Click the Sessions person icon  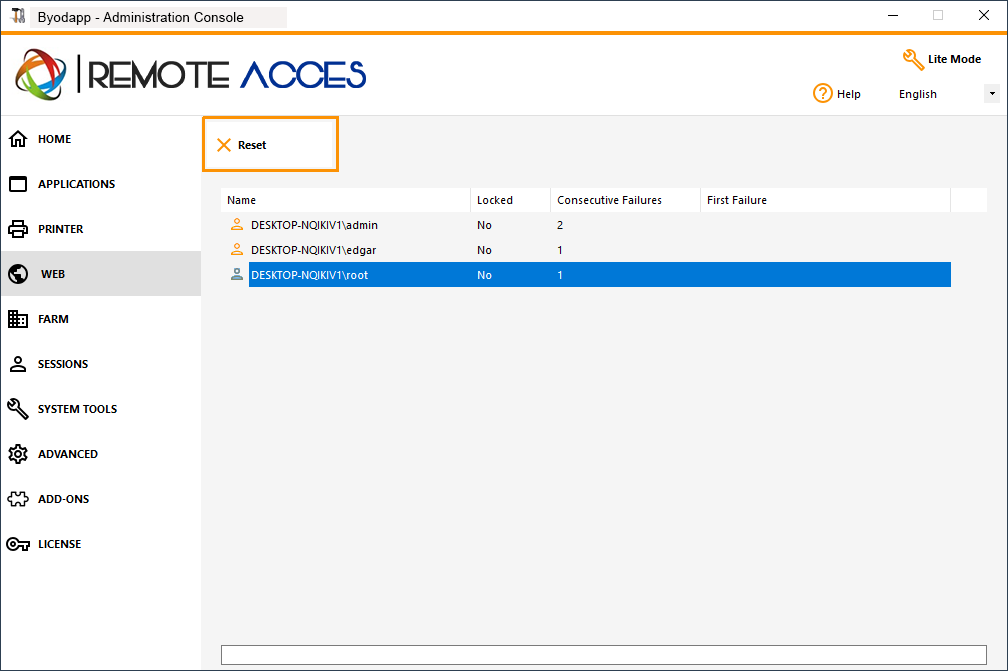click(x=18, y=364)
